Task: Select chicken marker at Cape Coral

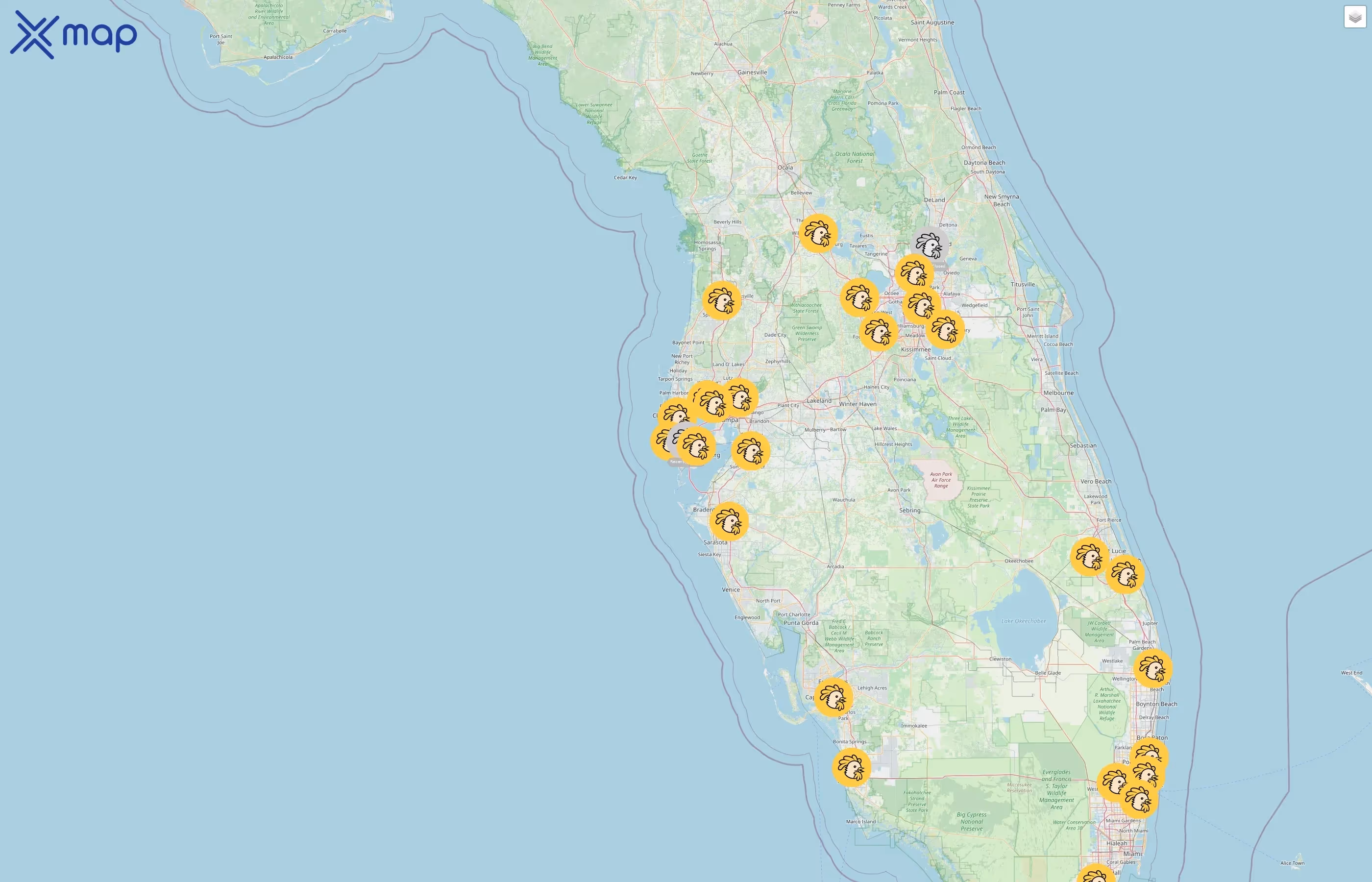Action: pos(834,698)
